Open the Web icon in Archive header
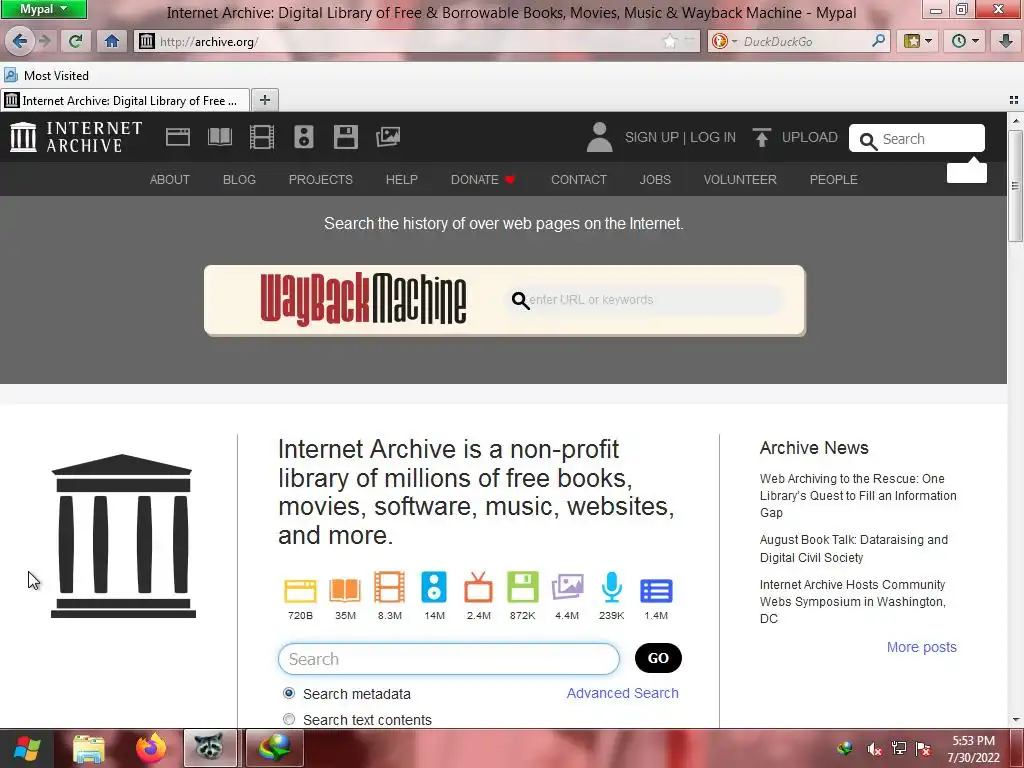Screen dimensions: 1024x768 coord(178,137)
